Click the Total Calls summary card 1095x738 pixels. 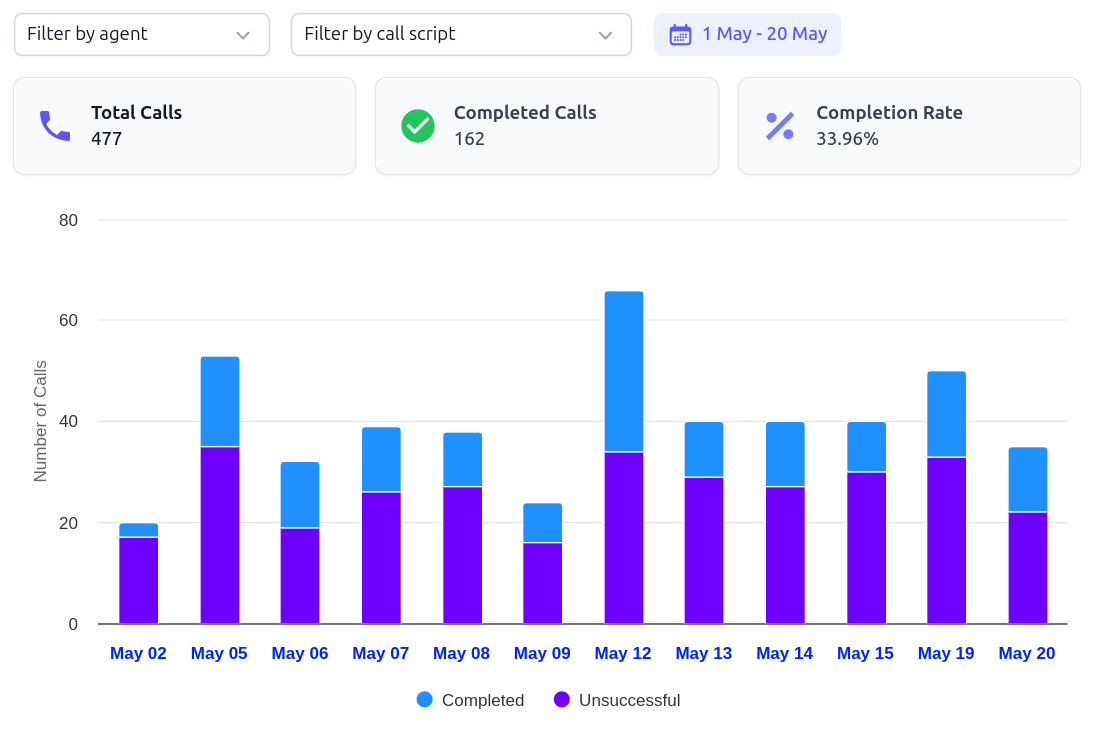click(x=184, y=126)
